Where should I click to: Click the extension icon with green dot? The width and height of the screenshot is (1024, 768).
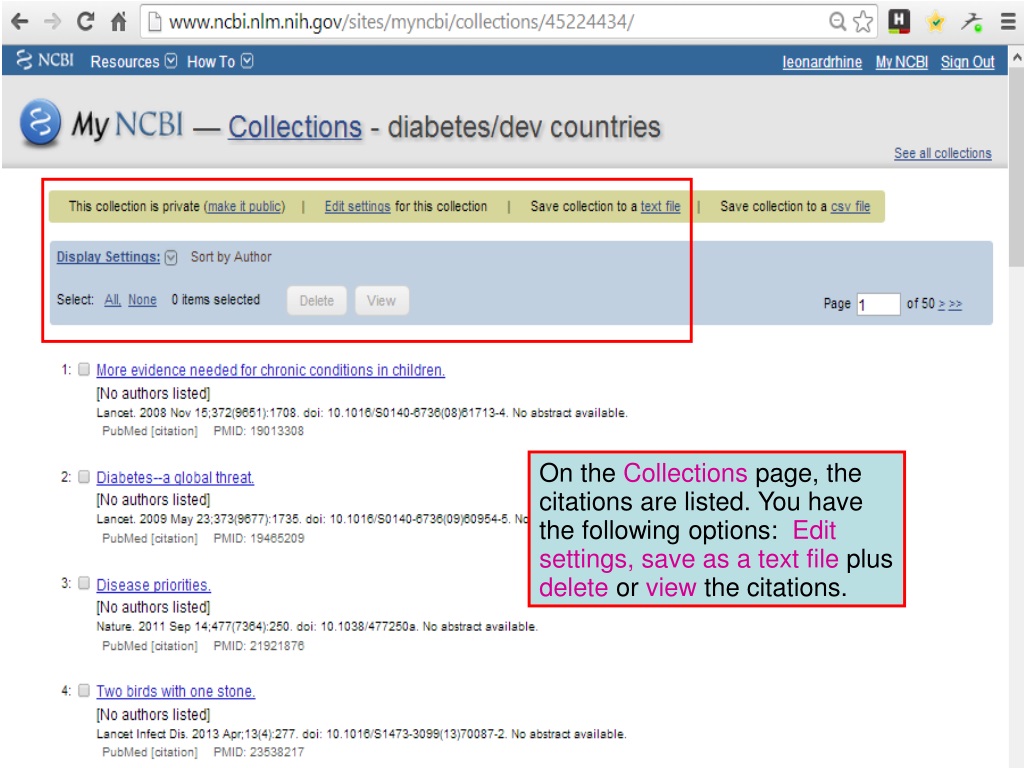(x=972, y=22)
